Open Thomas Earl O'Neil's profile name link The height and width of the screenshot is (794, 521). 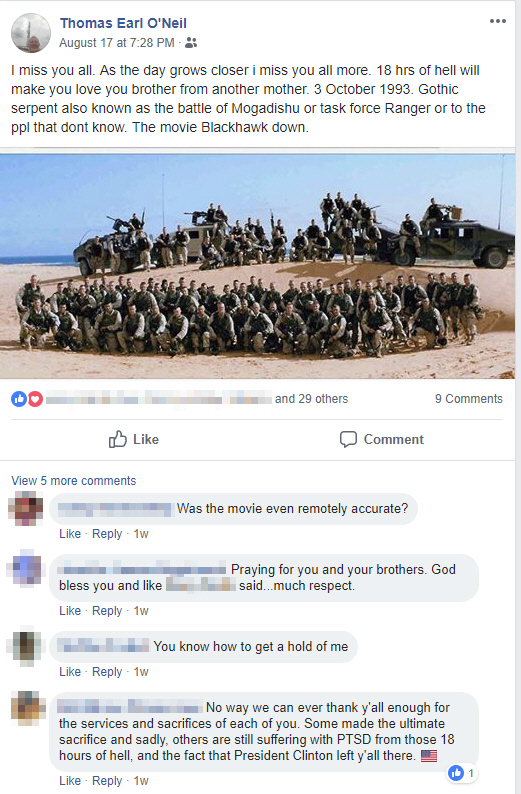tap(123, 23)
